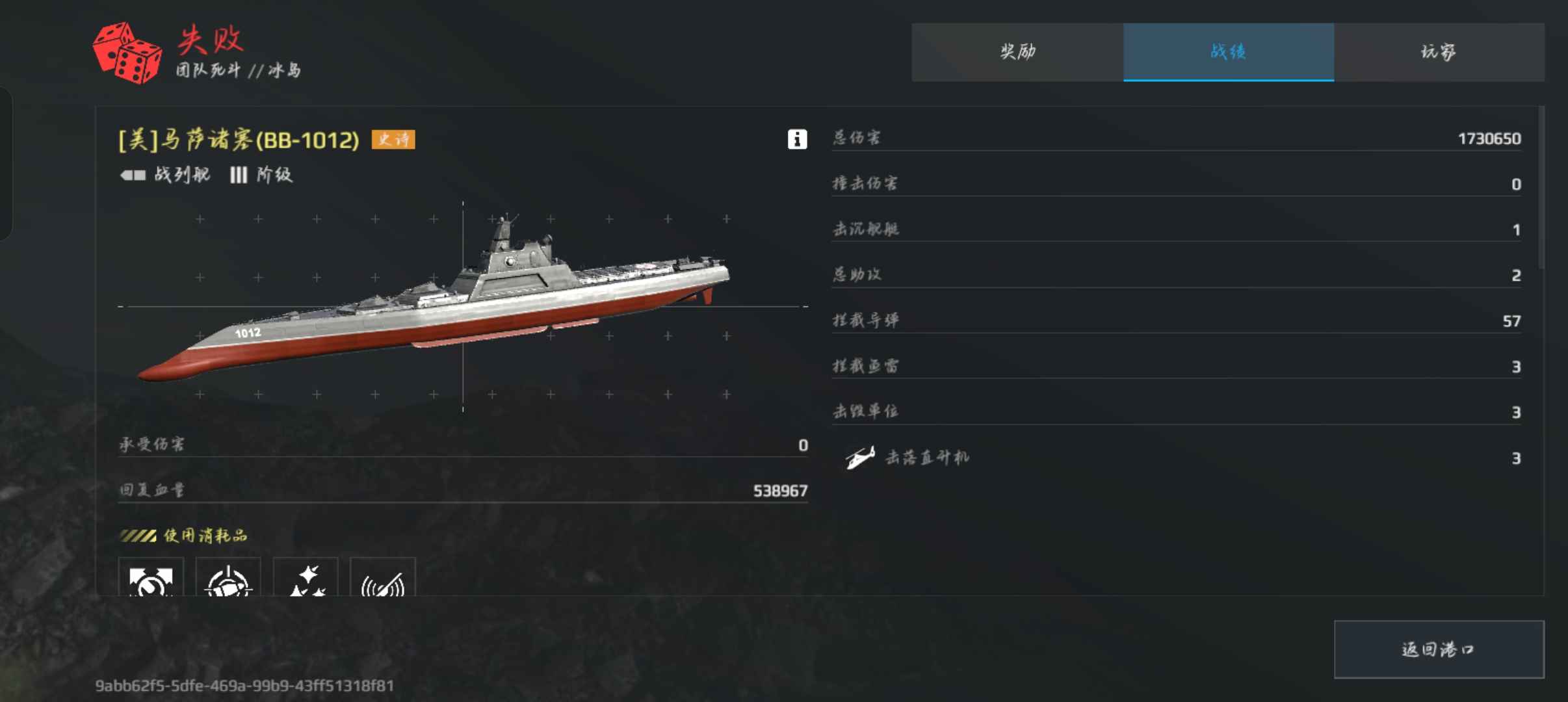Click the 返回港口 return button
1568x702 pixels.
pos(1439,649)
